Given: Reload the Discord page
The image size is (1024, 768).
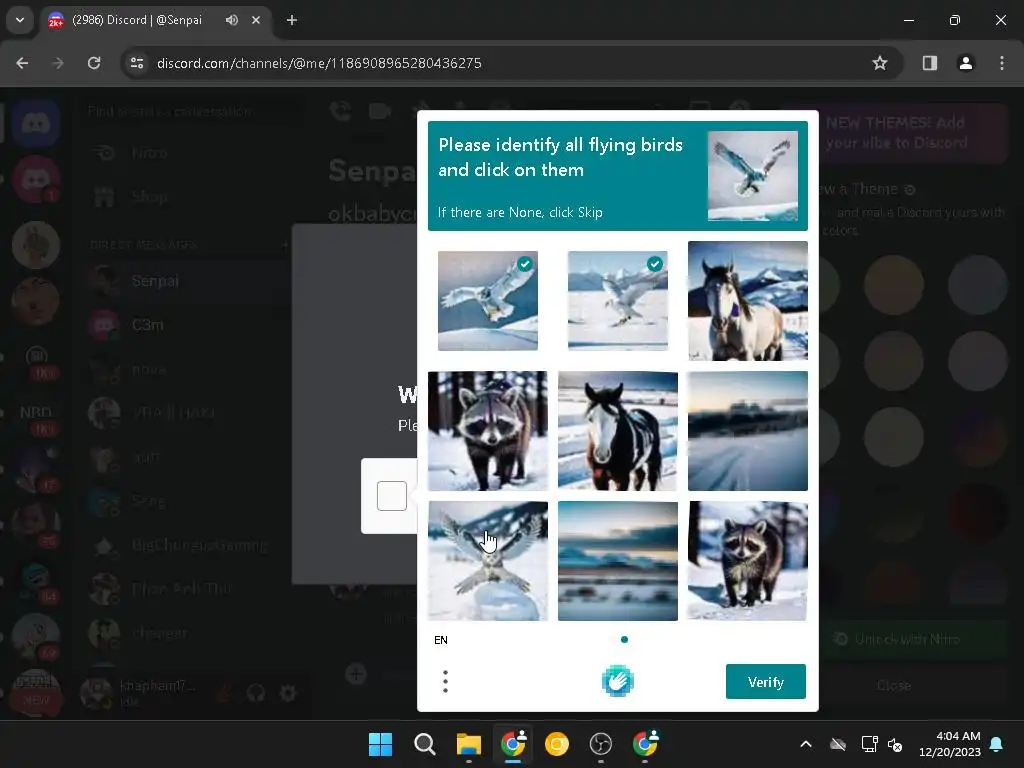Looking at the screenshot, I should 94,63.
